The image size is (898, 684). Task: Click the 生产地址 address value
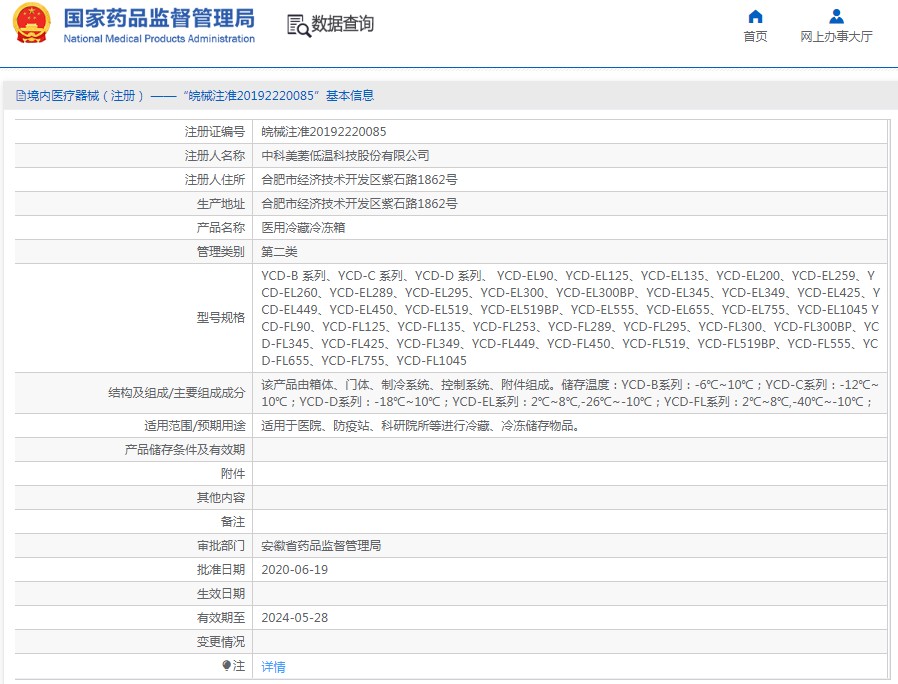pos(359,204)
